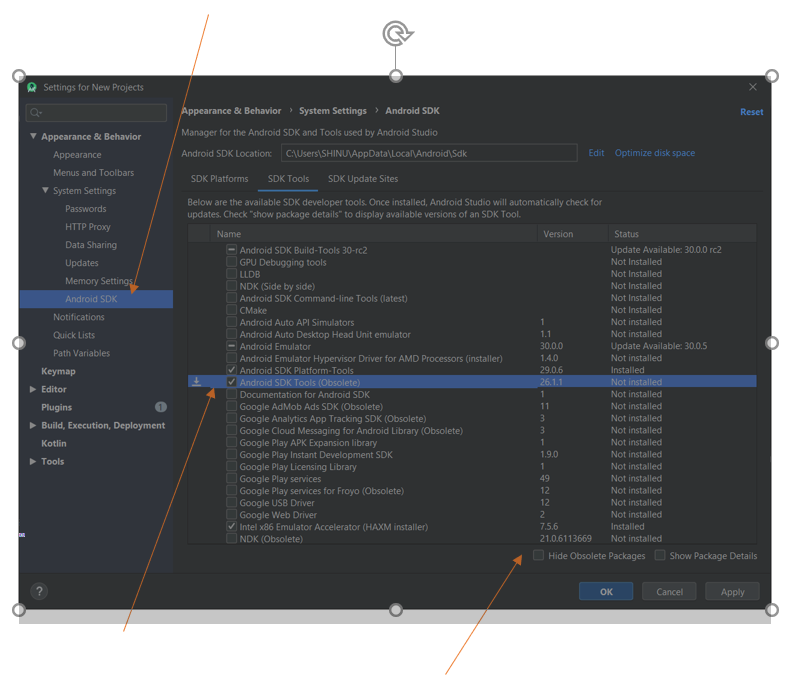Open Data Sharing settings
The width and height of the screenshot is (786, 678).
pos(91,245)
